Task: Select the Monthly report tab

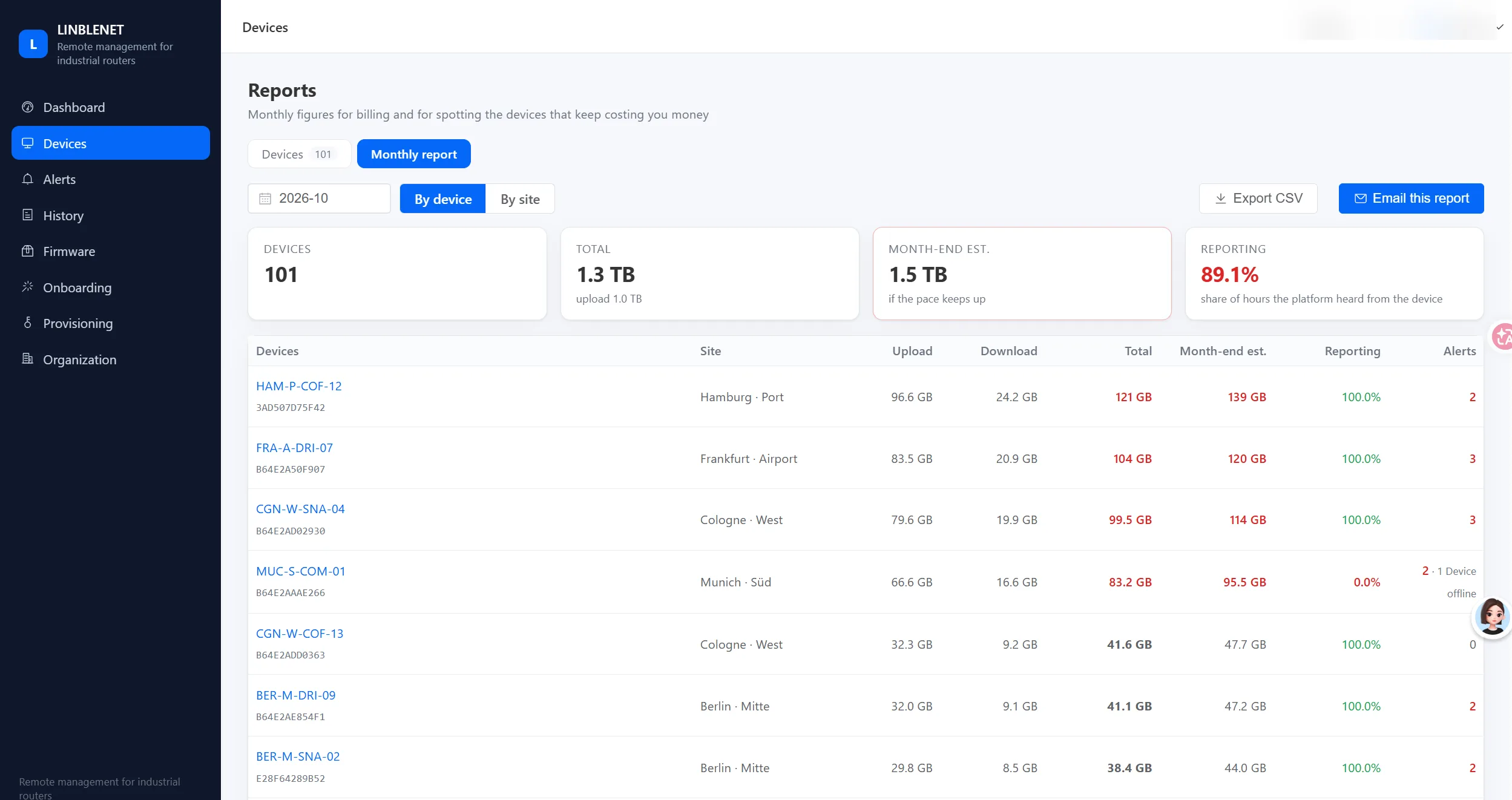Action: (x=413, y=154)
